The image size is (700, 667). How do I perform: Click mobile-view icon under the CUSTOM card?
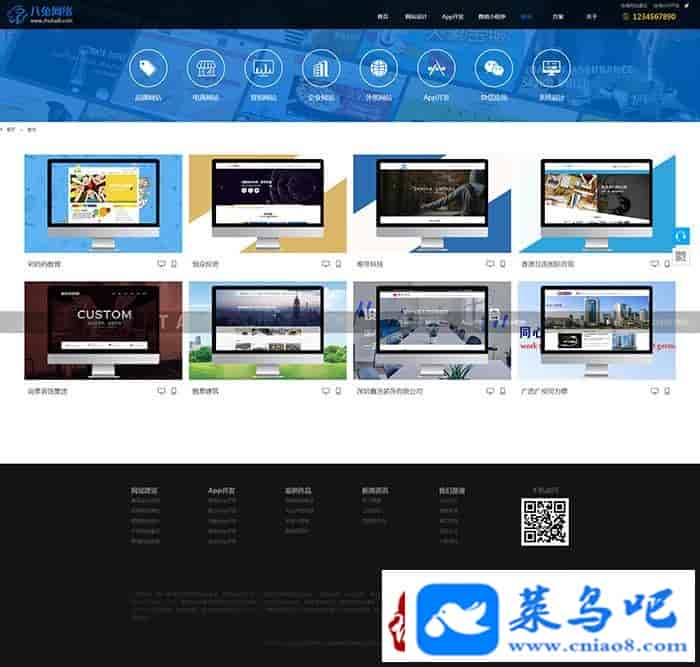pyautogui.click(x=174, y=391)
